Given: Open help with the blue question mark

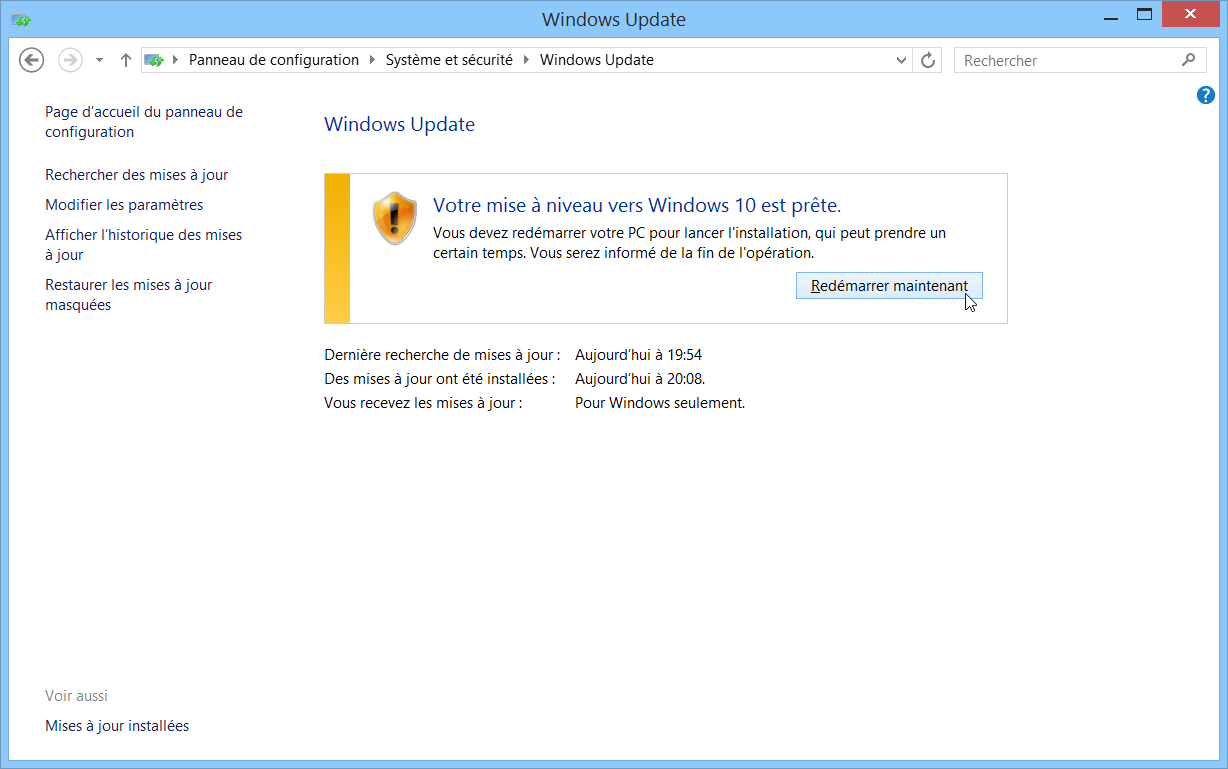Looking at the screenshot, I should 1206,95.
